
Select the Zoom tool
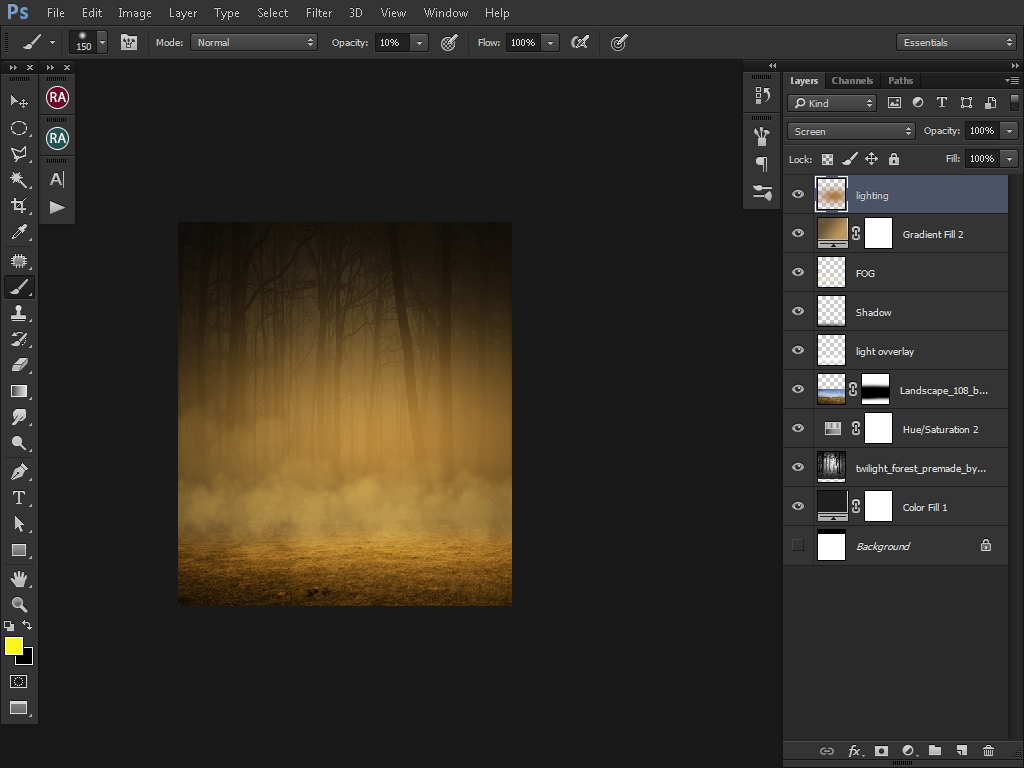click(18, 605)
